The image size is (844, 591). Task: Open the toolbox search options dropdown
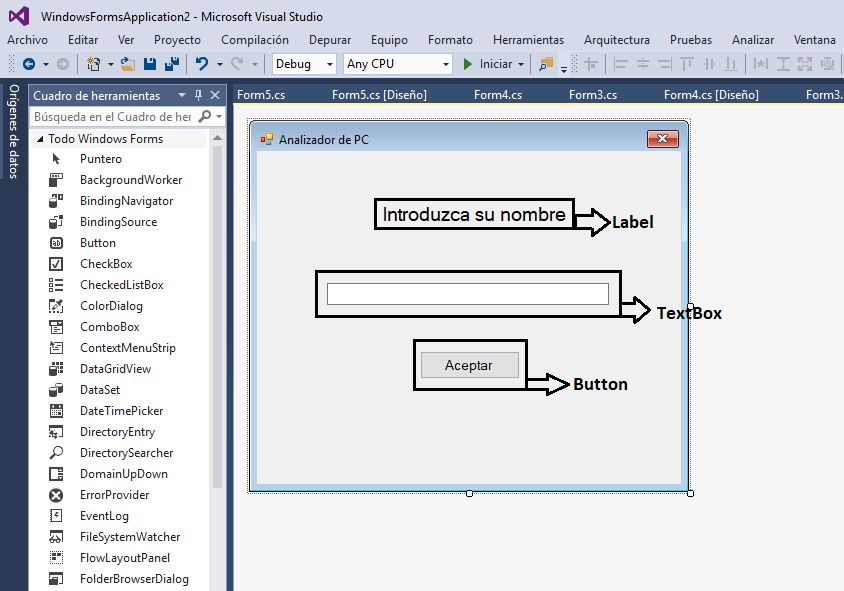tap(219, 116)
